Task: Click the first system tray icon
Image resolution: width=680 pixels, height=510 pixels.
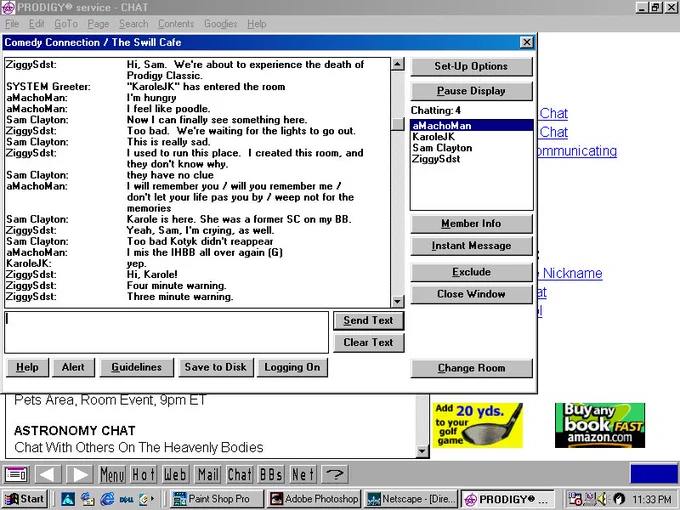Action: point(575,499)
